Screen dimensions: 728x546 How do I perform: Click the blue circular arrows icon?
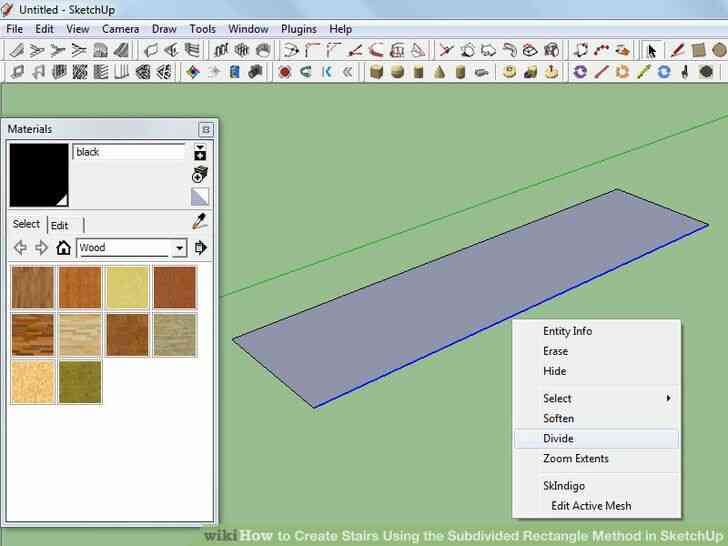click(x=664, y=72)
